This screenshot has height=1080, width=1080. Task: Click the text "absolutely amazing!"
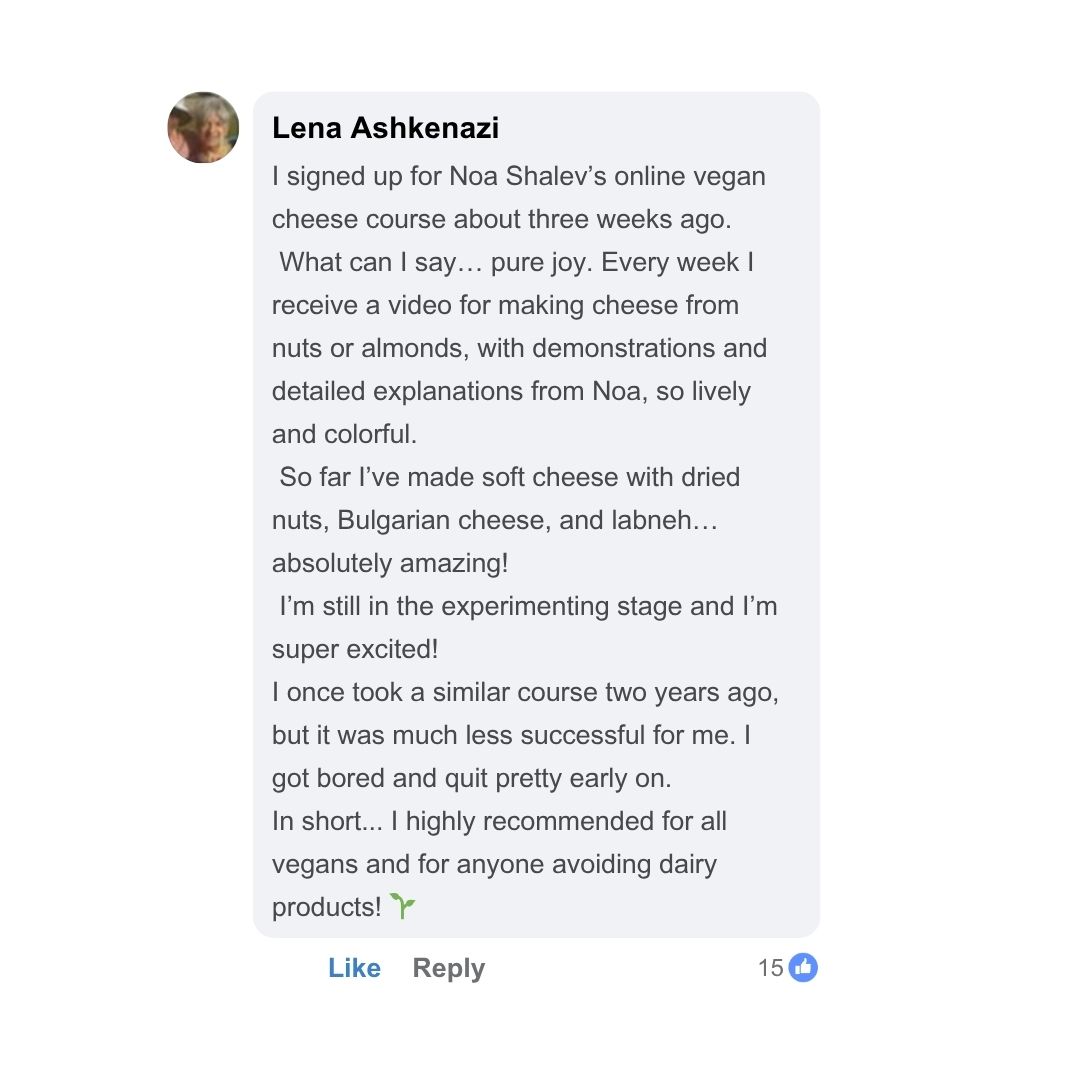390,563
